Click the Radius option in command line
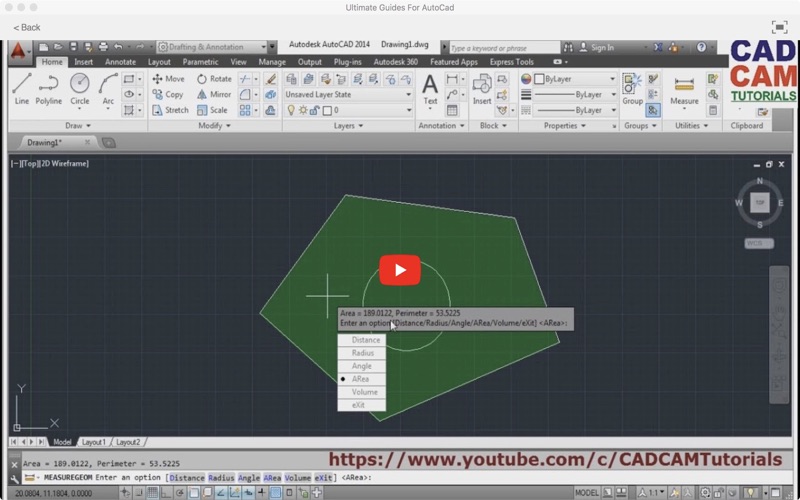The width and height of the screenshot is (800, 500). 221,478
